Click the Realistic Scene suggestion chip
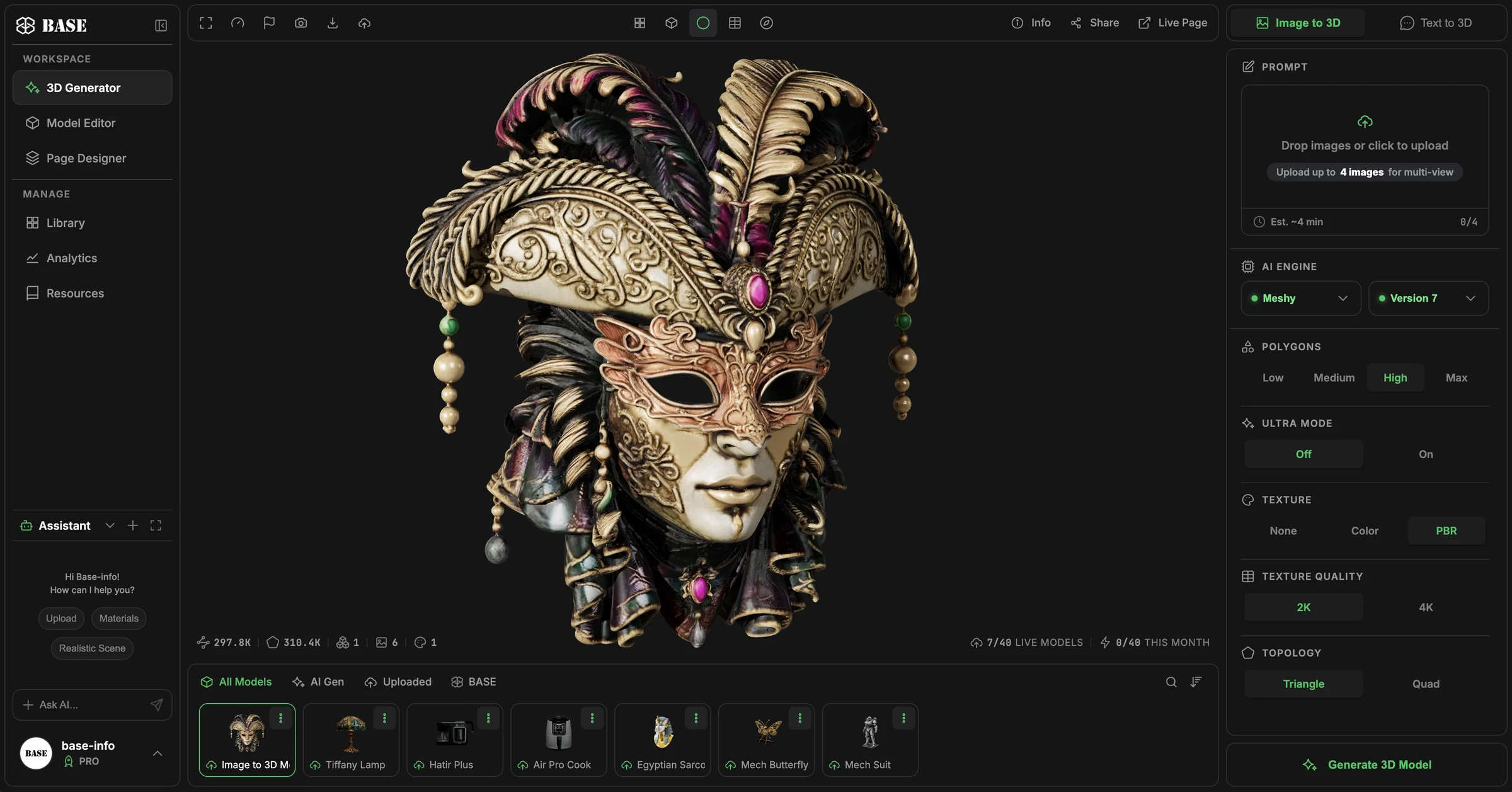The height and width of the screenshot is (792, 1512). [92, 648]
